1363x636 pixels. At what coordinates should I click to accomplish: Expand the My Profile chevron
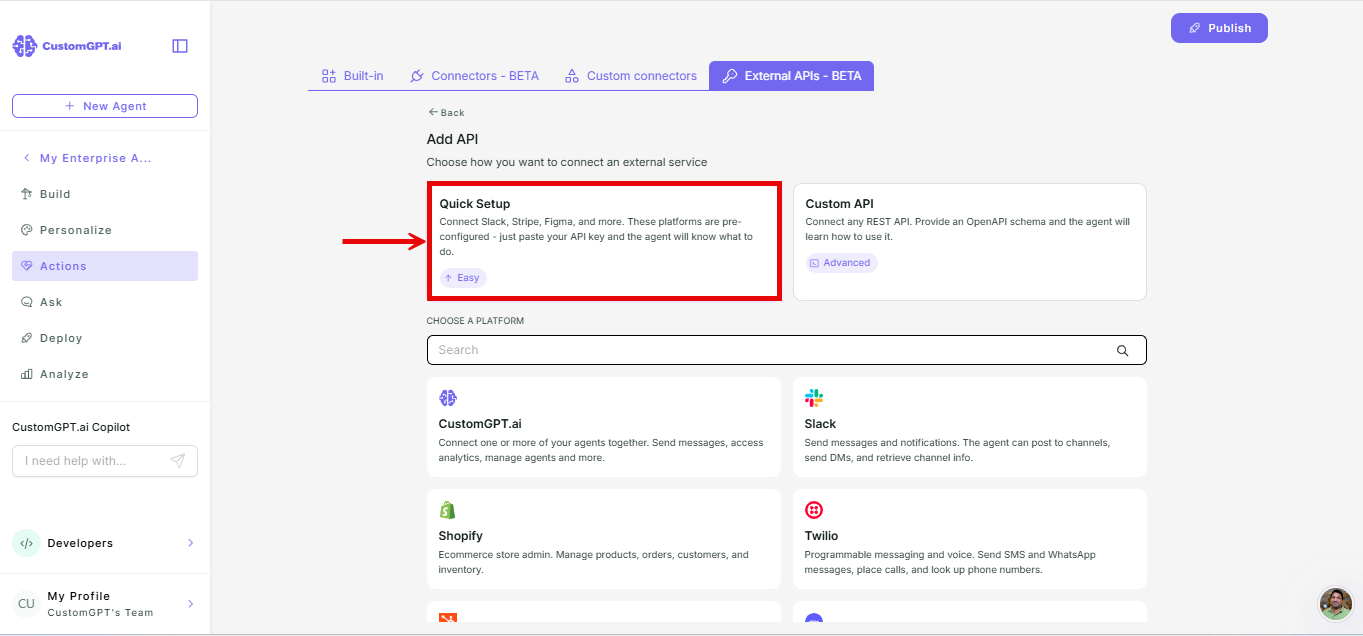pyautogui.click(x=191, y=604)
